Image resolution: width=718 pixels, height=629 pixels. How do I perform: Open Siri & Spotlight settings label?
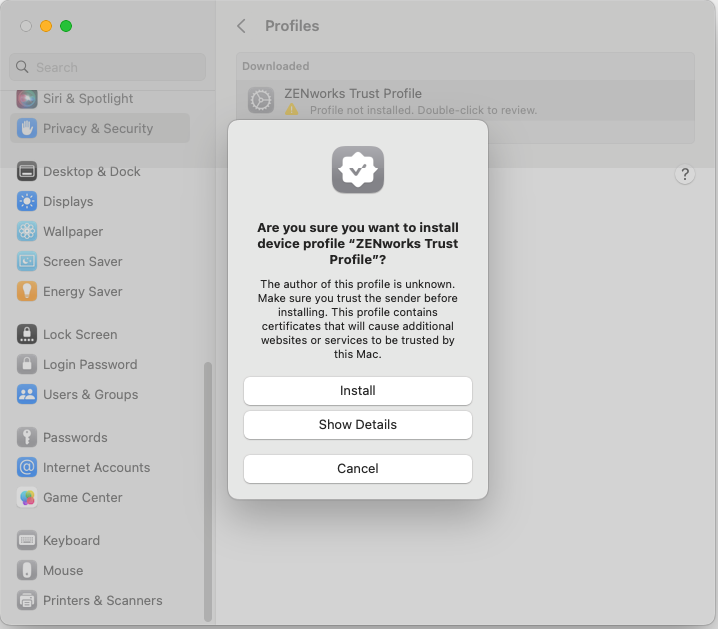(x=88, y=98)
